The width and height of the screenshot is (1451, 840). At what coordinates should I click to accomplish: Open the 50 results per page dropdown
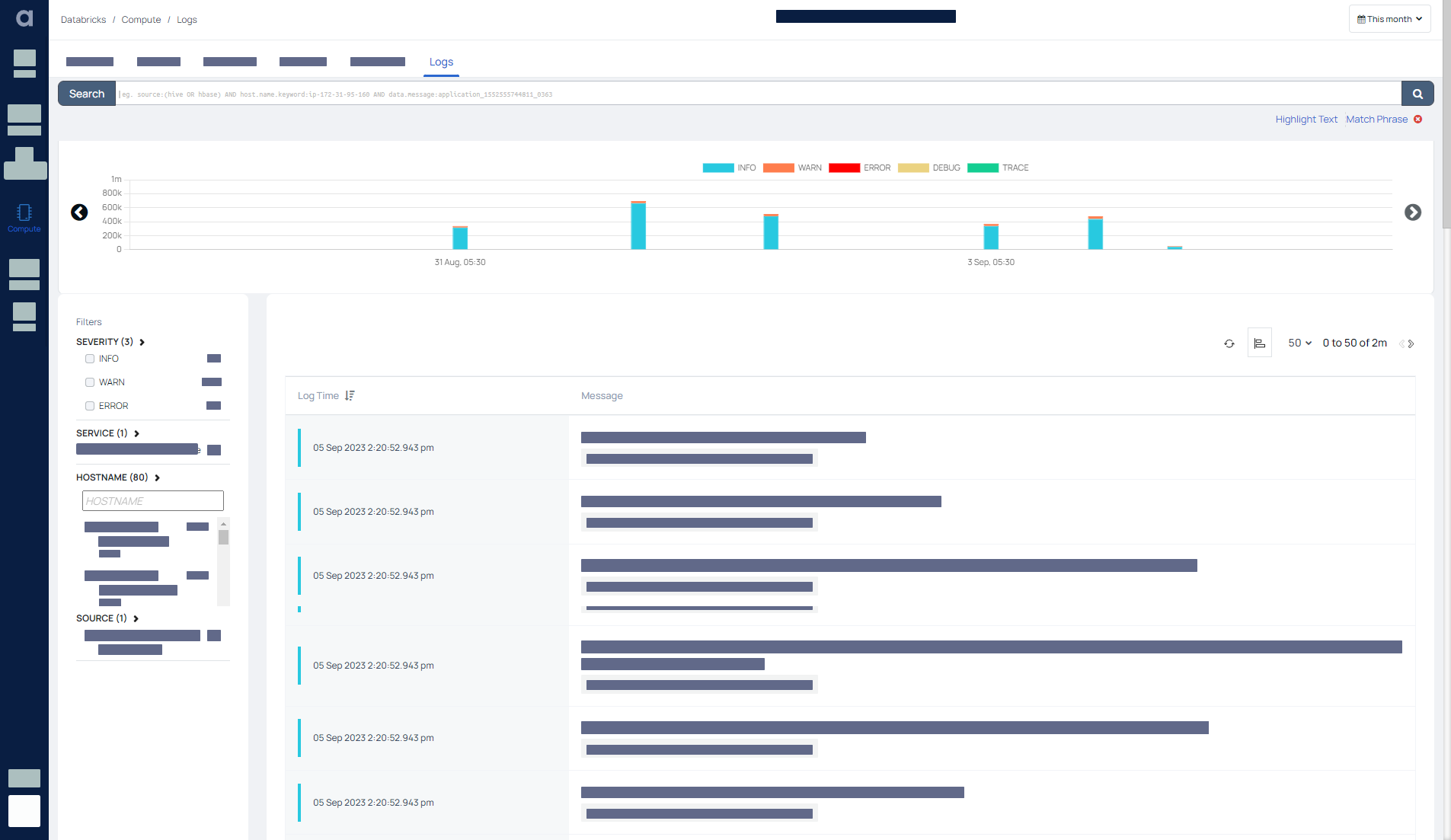pos(1298,343)
